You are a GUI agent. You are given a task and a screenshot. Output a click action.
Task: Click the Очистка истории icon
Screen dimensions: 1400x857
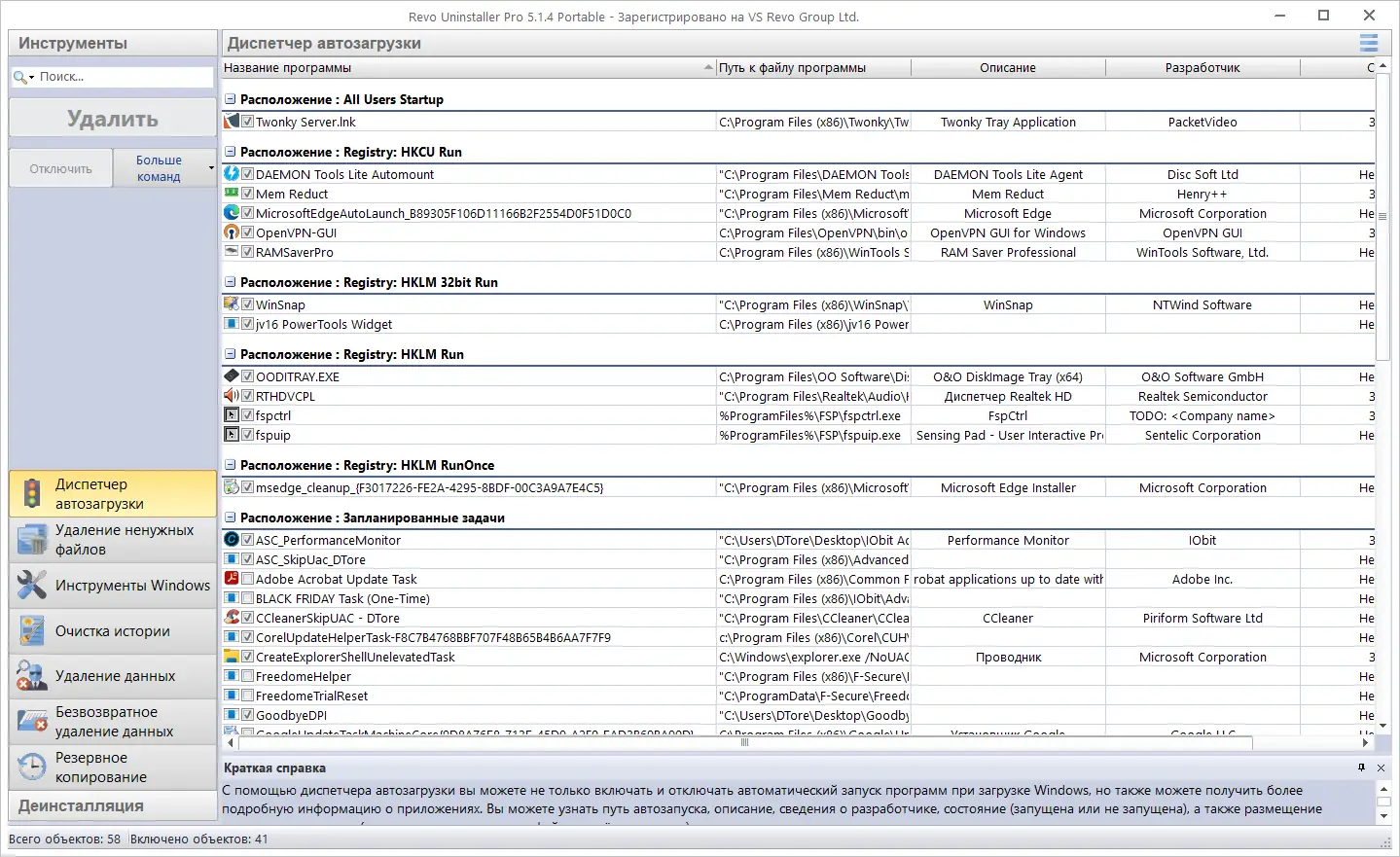click(32, 631)
